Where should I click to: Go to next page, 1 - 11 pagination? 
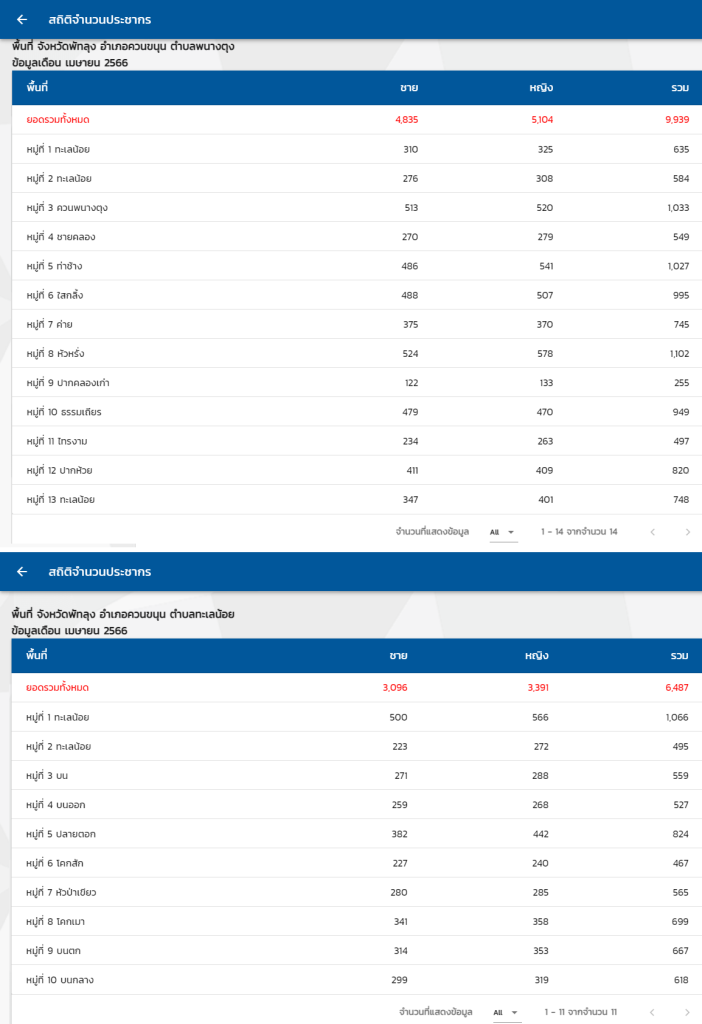click(x=687, y=1013)
